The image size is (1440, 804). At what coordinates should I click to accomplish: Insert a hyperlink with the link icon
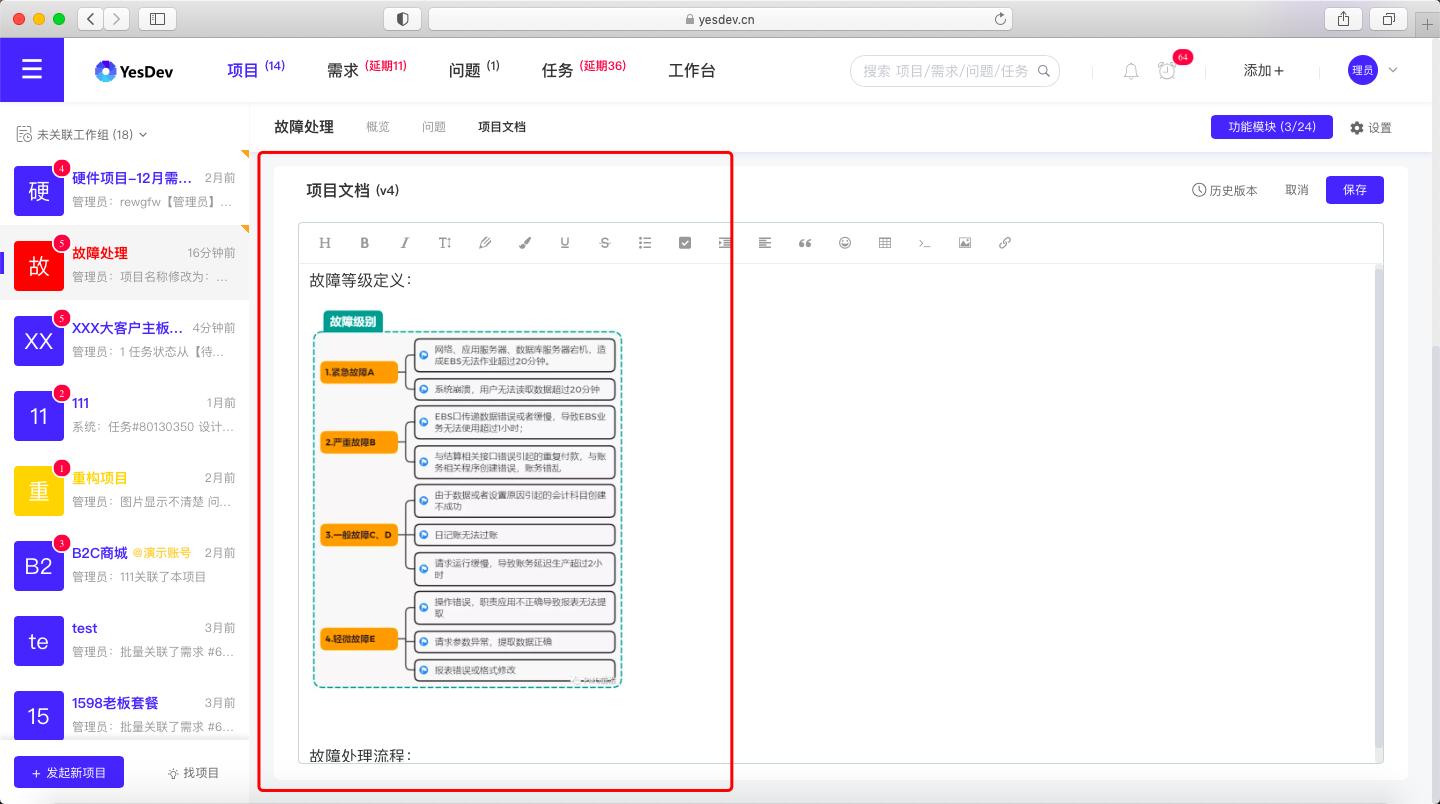coord(1004,242)
